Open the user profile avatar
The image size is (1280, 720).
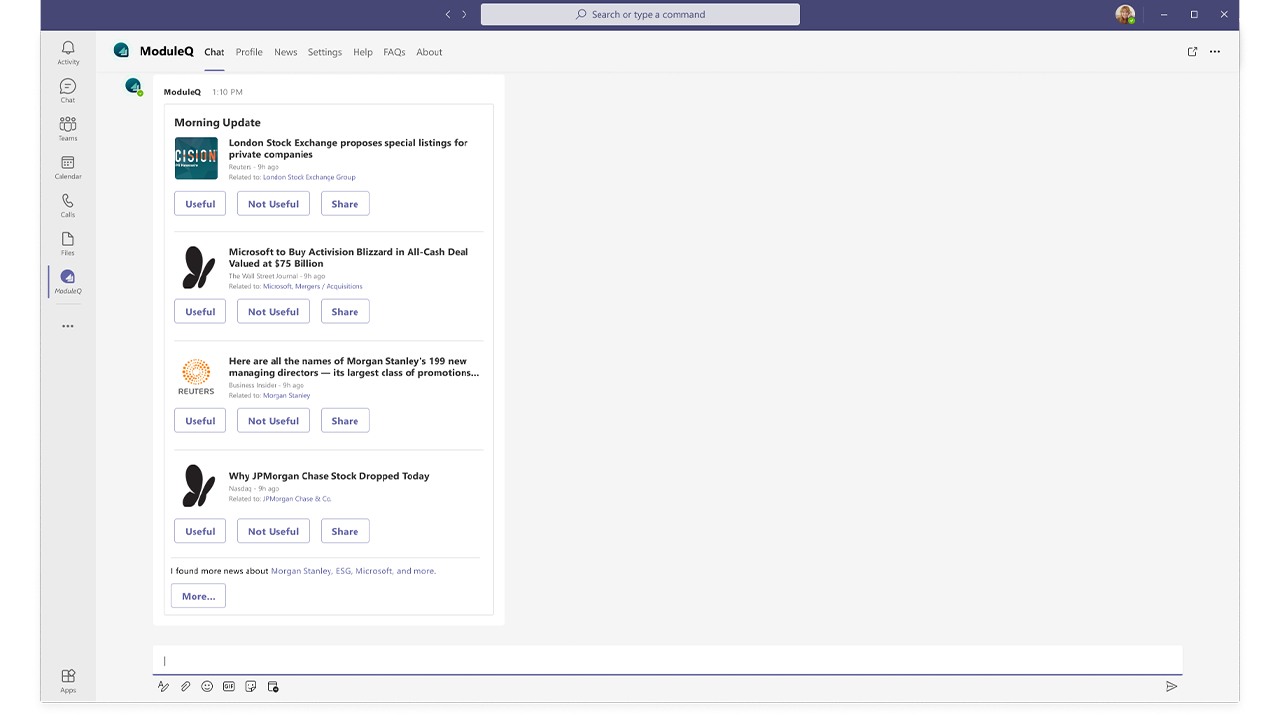1126,14
